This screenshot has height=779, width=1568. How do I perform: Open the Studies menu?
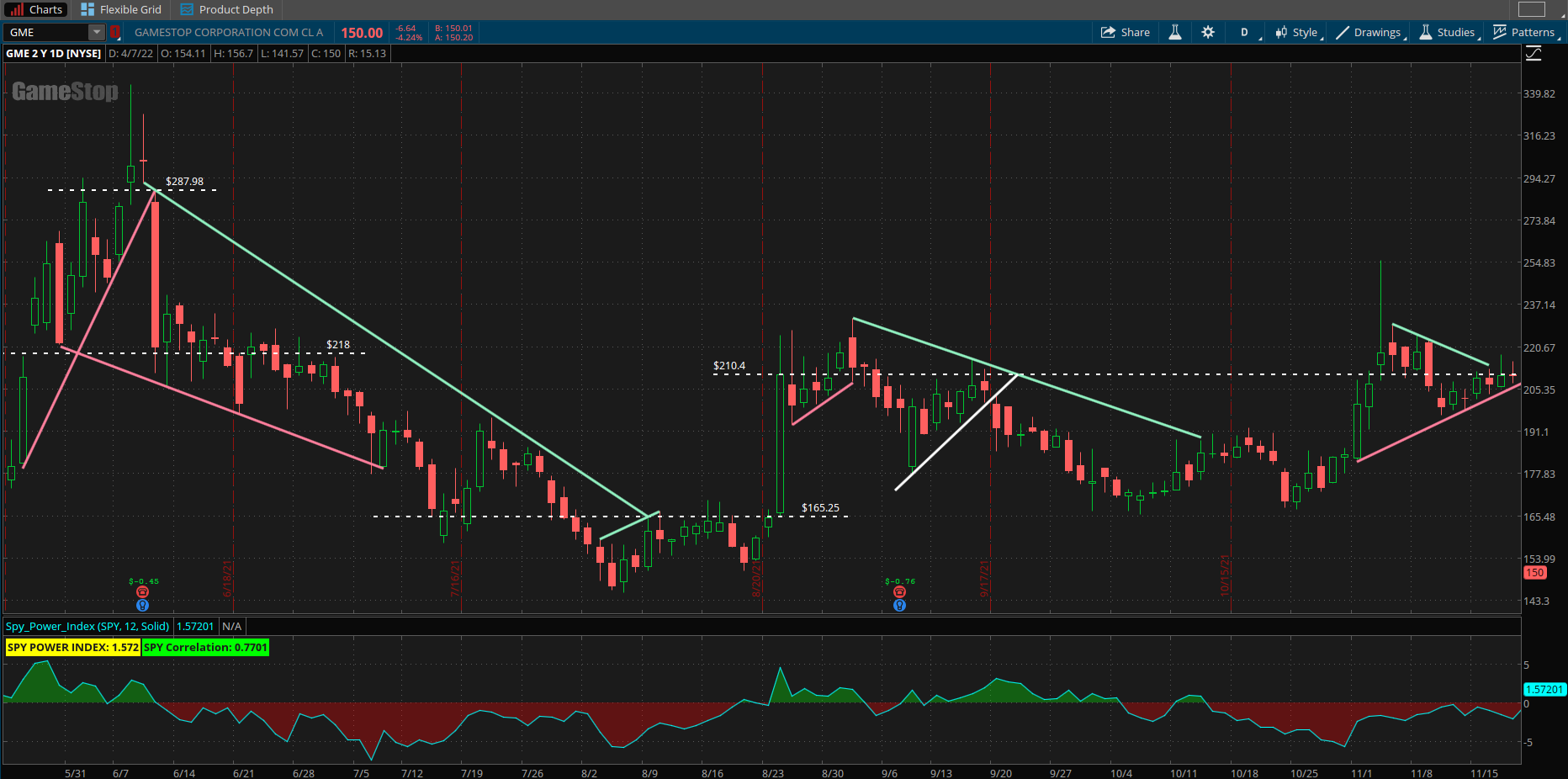(1449, 32)
